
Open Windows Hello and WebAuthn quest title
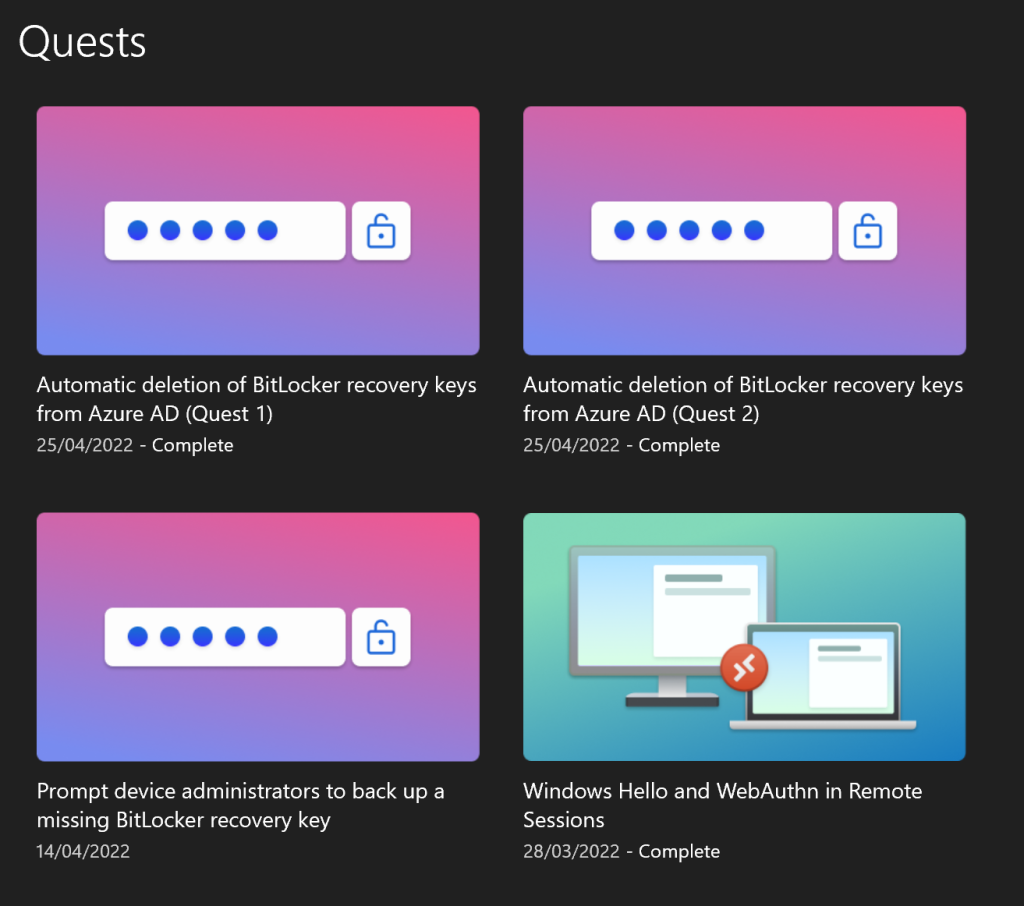[722, 805]
